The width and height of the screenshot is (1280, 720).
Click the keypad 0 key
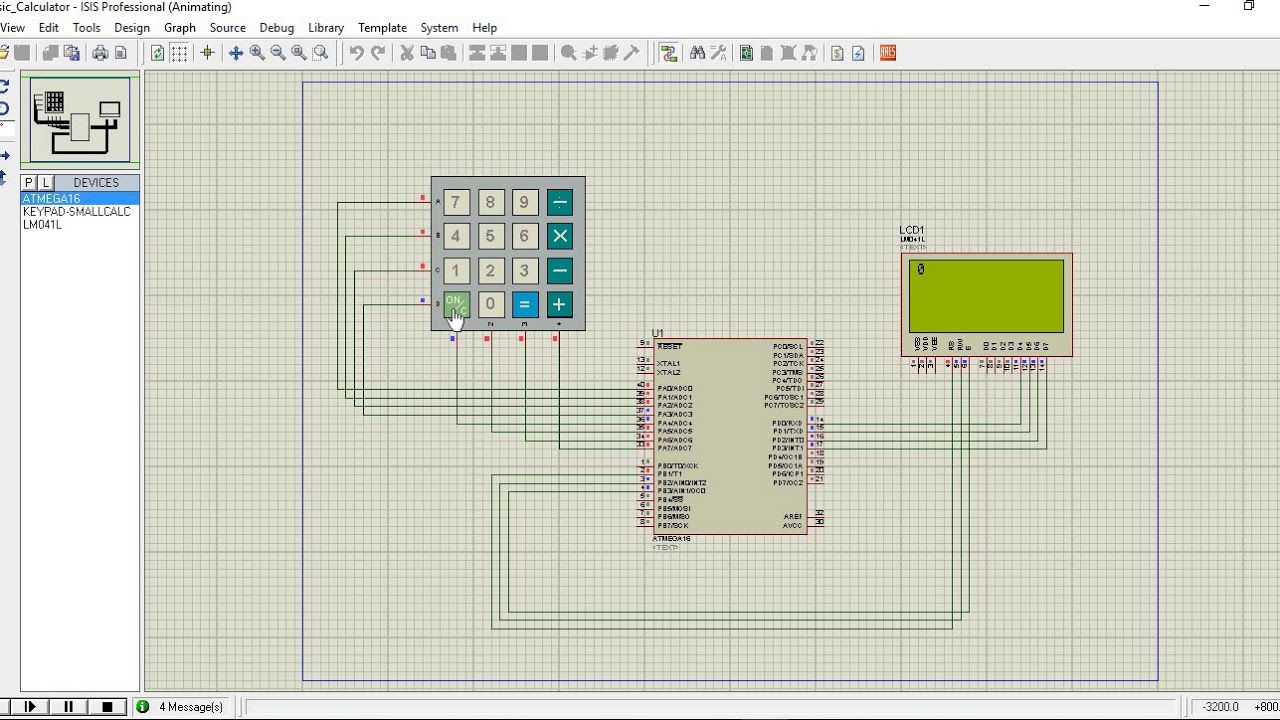490,305
